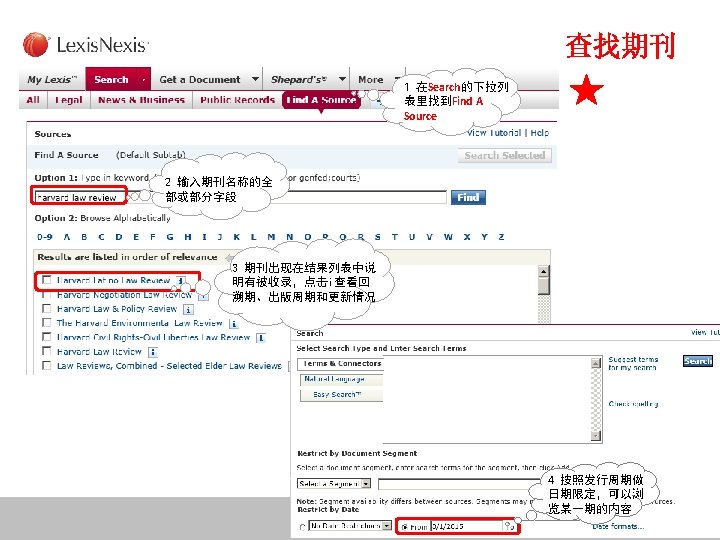Click the blue Search button
This screenshot has height=540, width=720.
pyautogui.click(x=698, y=361)
